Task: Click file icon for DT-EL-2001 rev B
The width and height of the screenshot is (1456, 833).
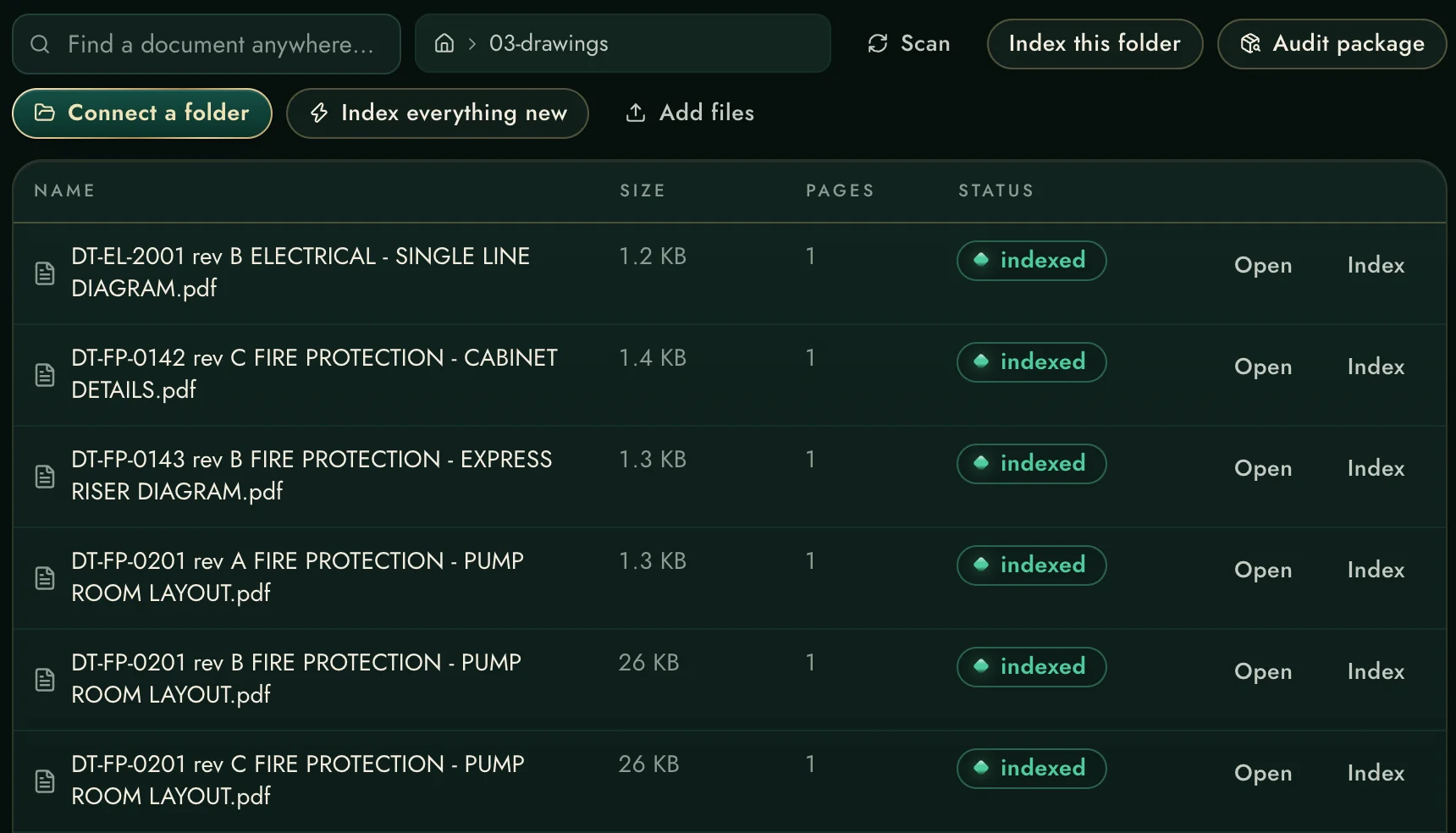Action: coord(45,273)
